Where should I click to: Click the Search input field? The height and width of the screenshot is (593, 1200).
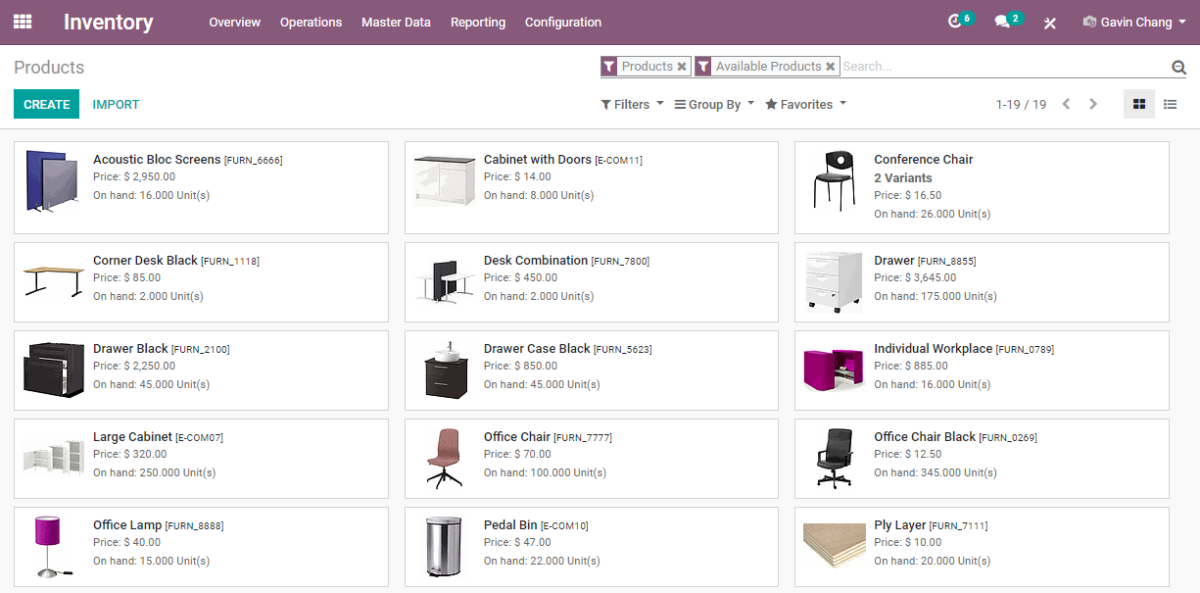click(950, 66)
